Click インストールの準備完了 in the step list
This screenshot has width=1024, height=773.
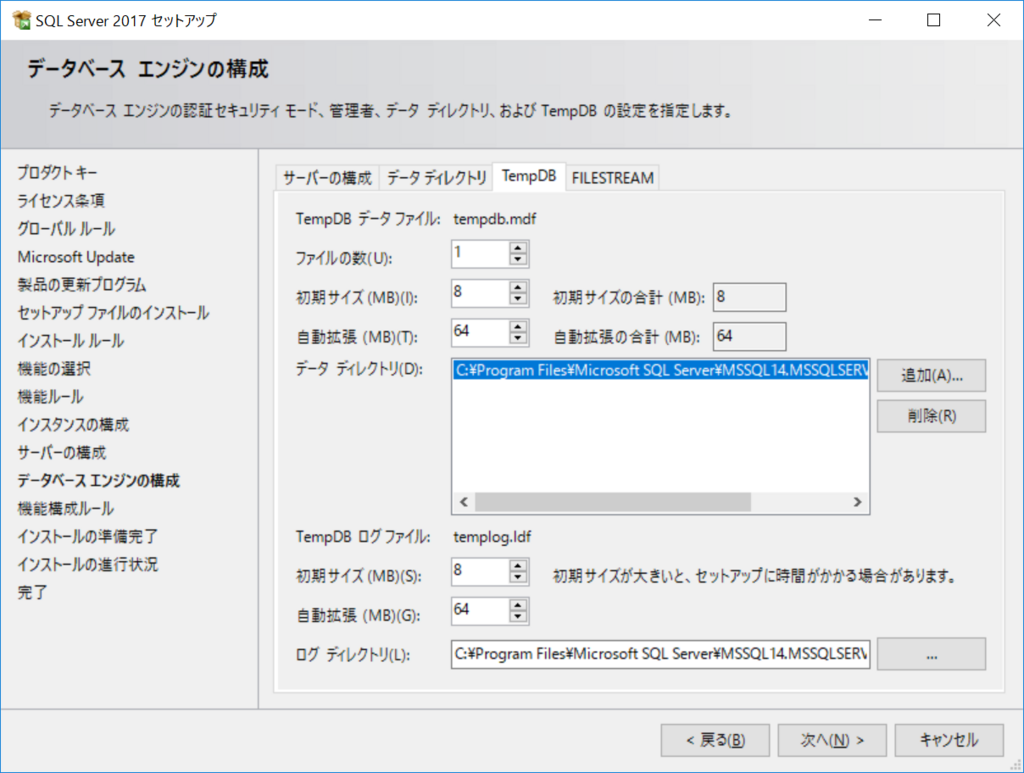88,537
